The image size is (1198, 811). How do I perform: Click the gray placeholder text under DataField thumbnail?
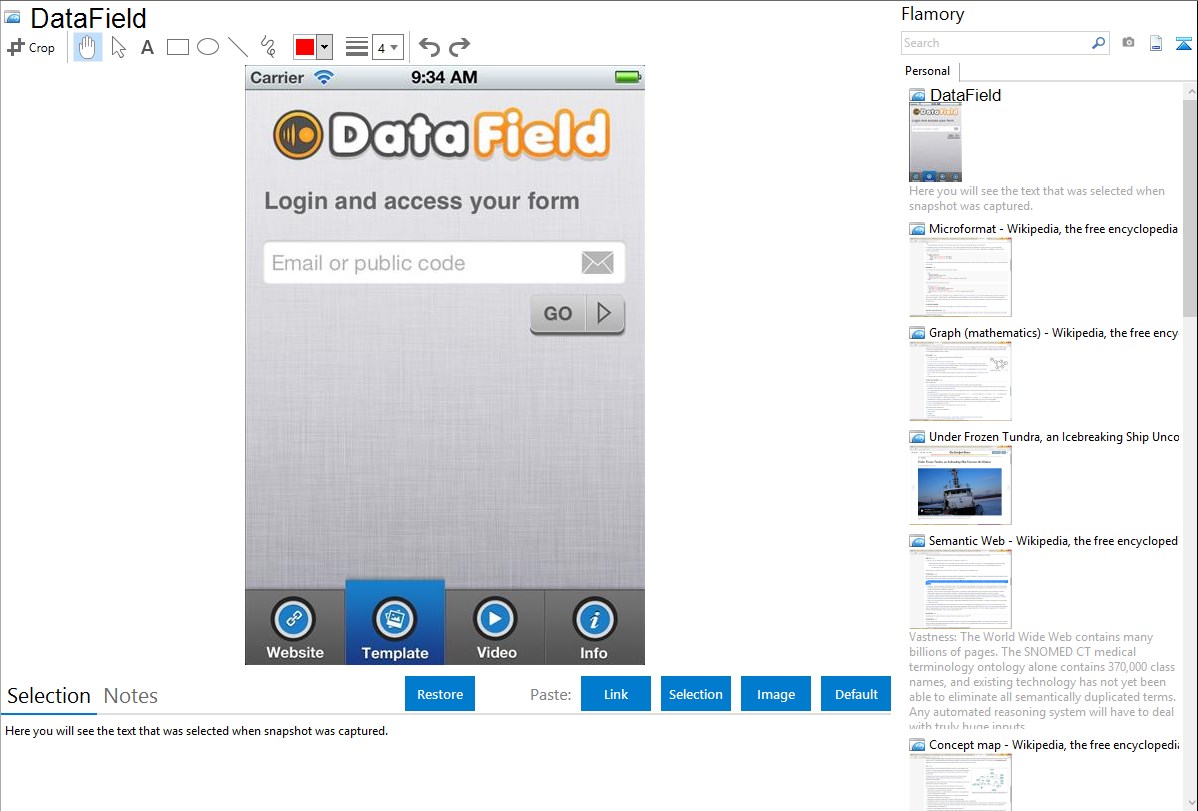[x=1037, y=199]
